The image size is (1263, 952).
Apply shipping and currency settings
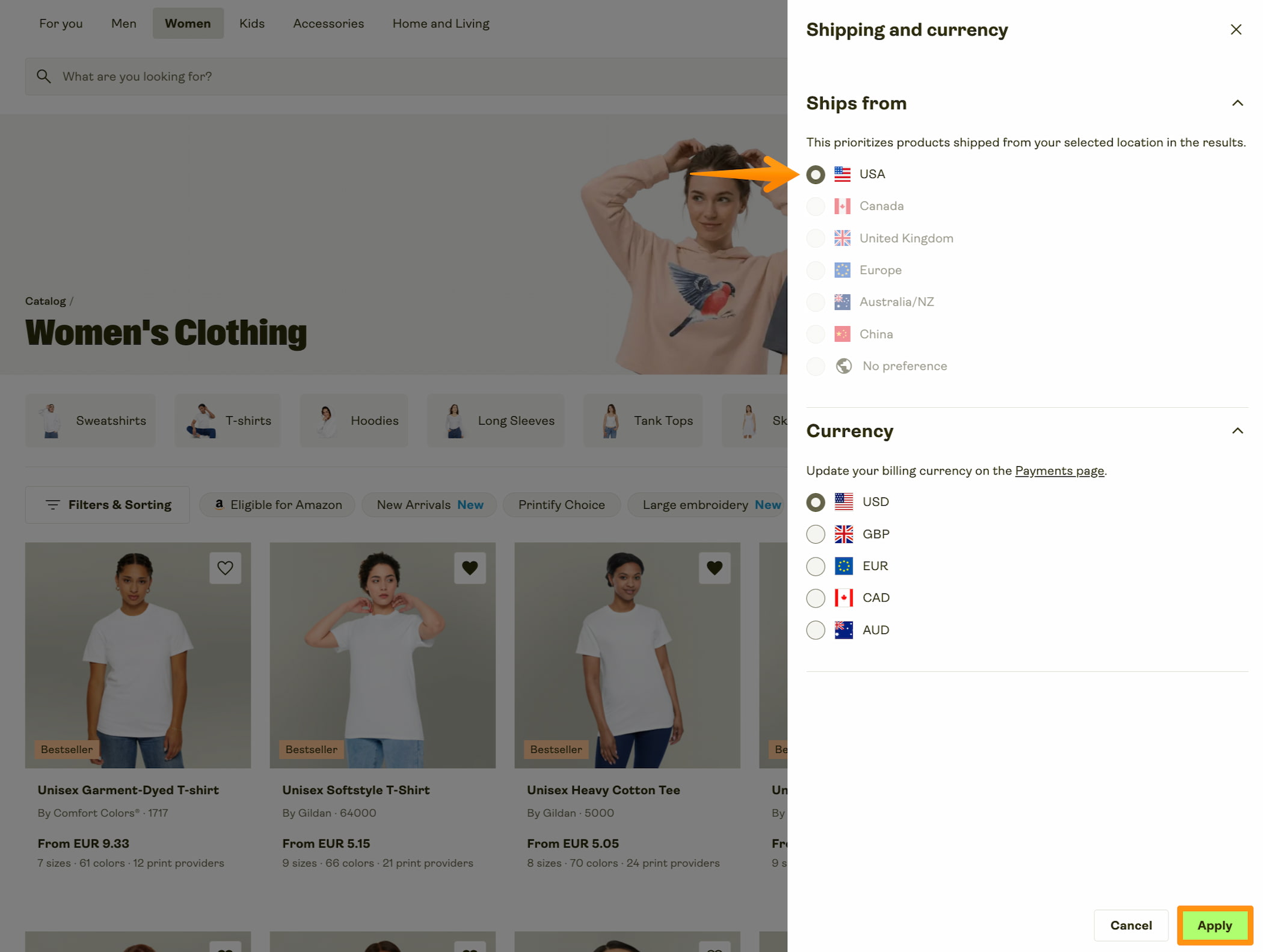coord(1214,926)
